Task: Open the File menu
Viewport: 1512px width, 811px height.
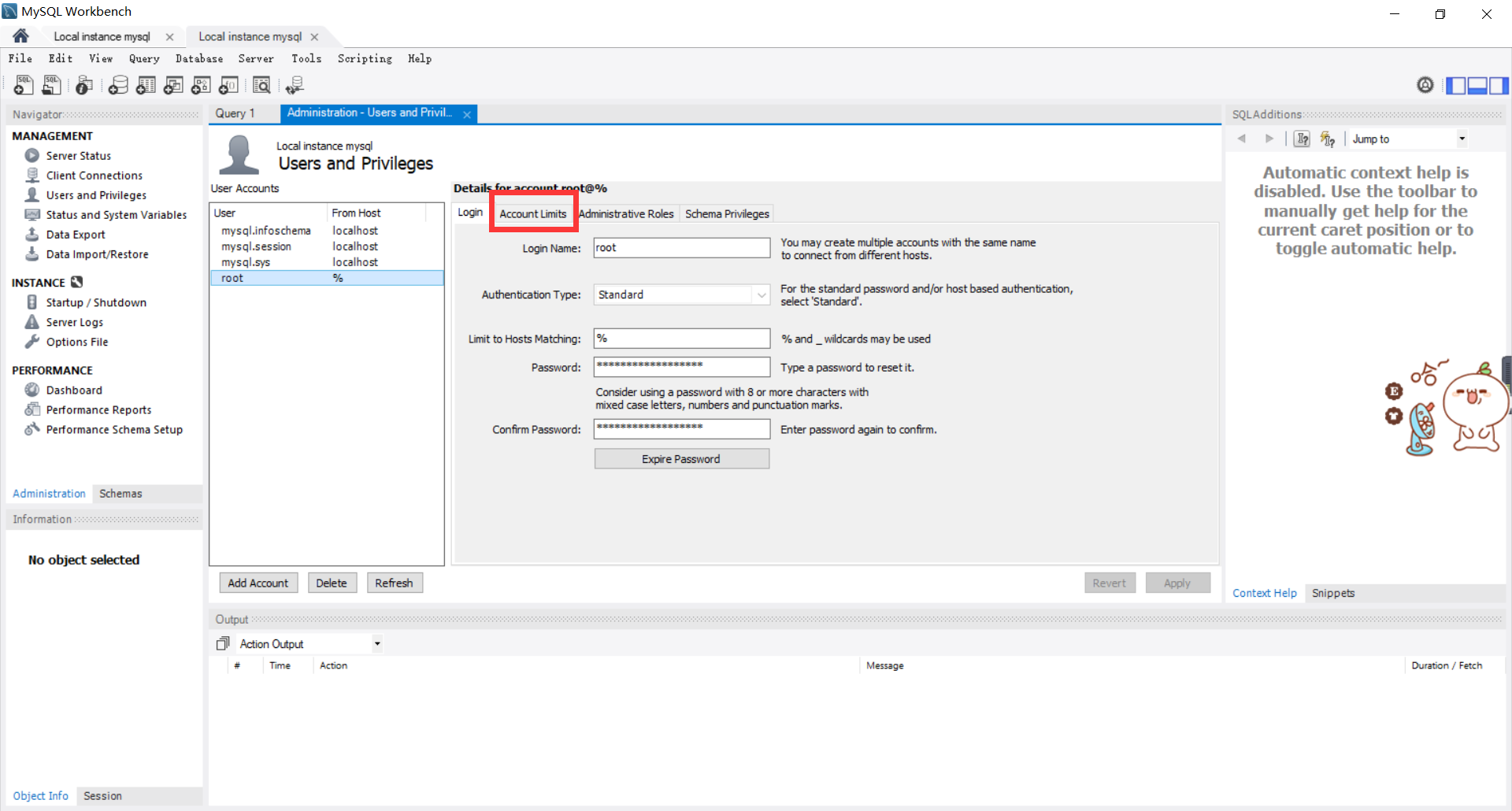Action: point(20,58)
